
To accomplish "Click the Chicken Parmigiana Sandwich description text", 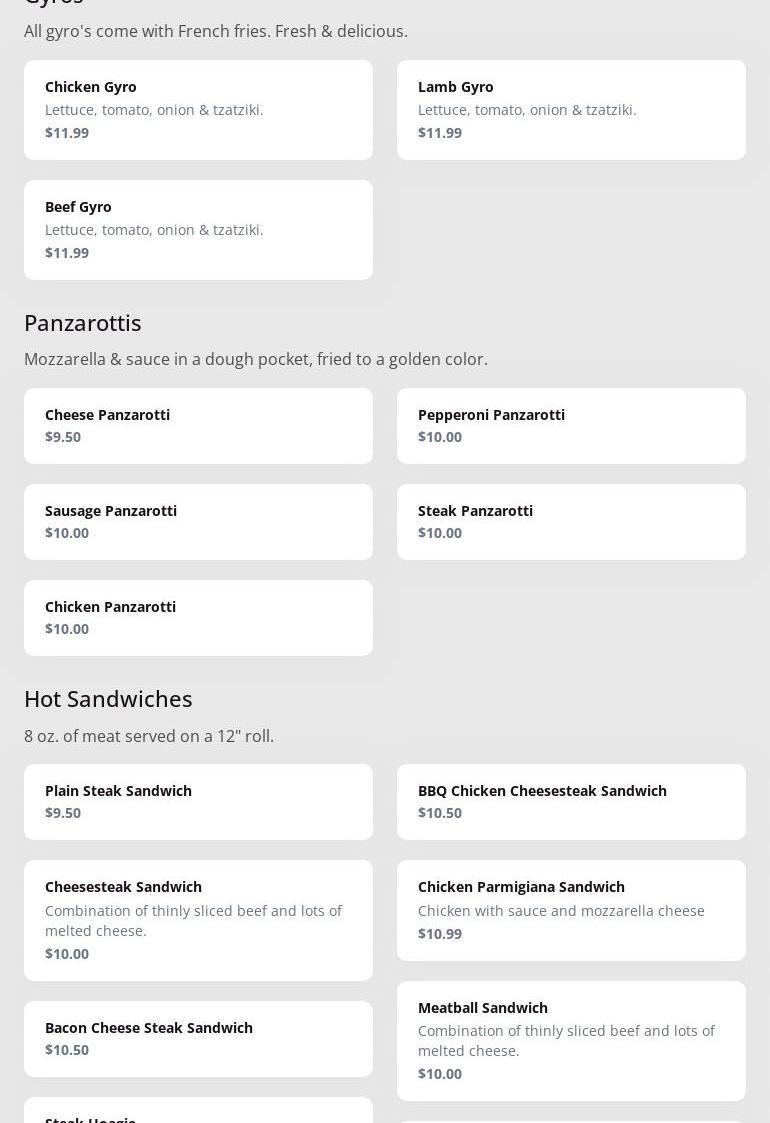I will click(561, 911).
